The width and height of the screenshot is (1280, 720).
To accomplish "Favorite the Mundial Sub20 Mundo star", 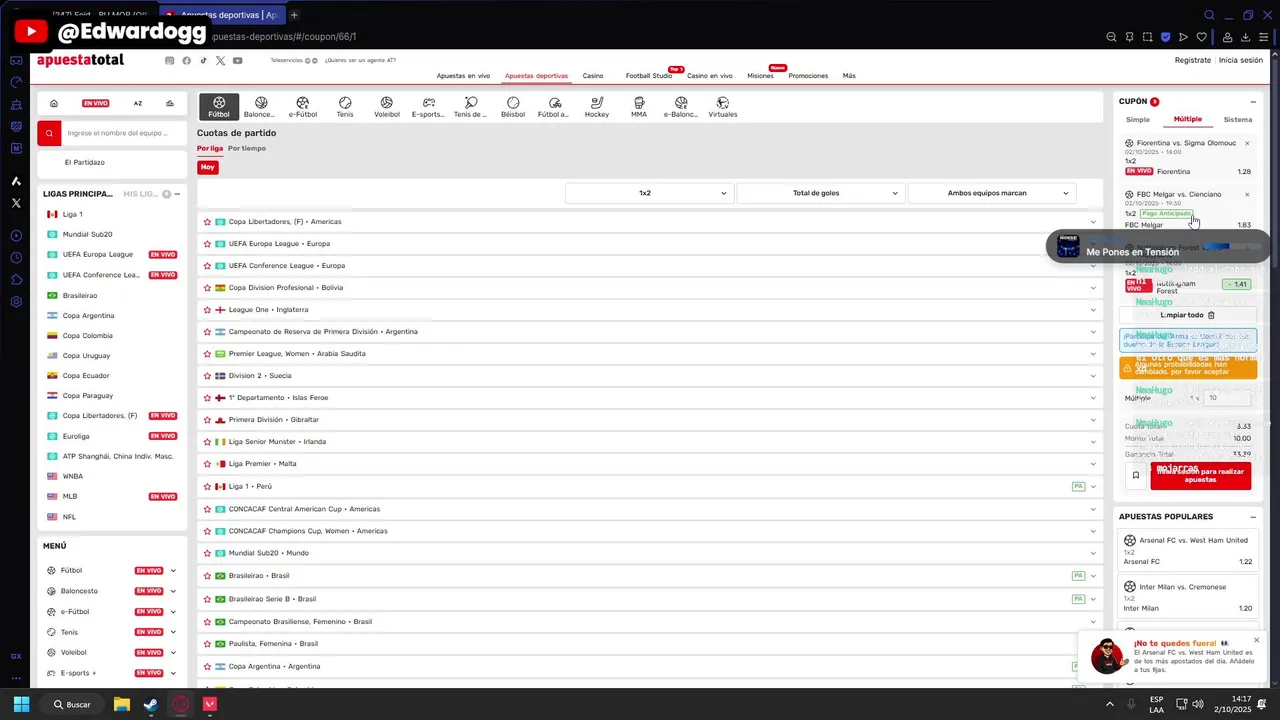I will coord(207,553).
